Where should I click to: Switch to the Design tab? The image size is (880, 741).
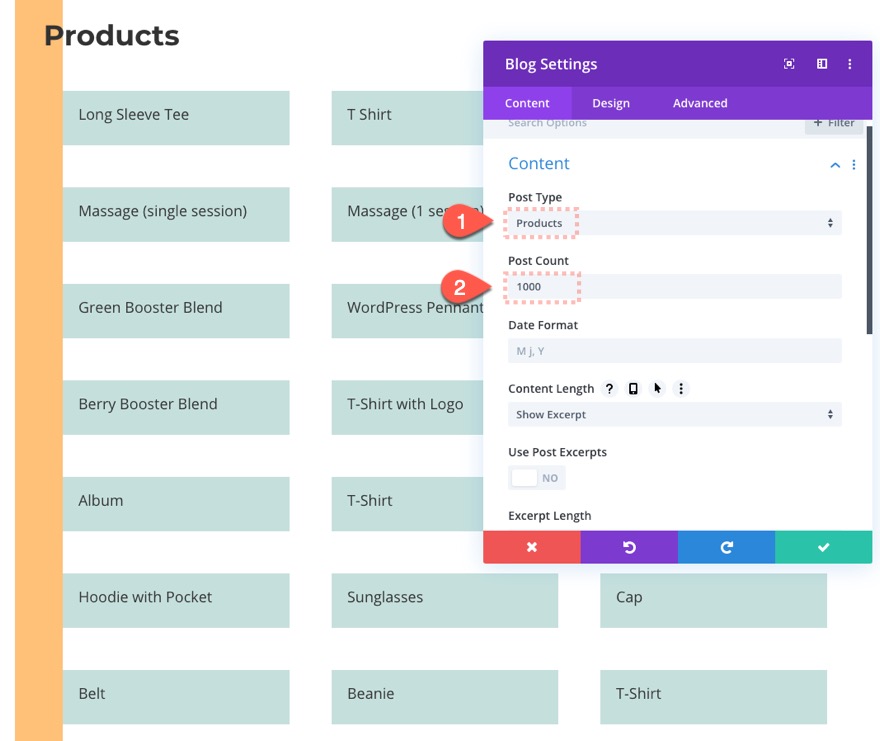point(611,102)
